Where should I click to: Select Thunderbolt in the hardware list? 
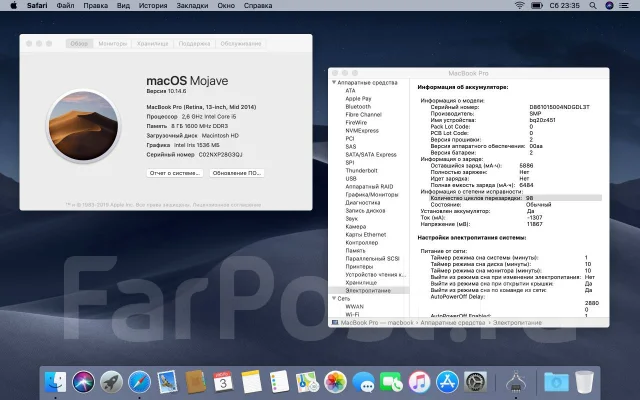pyautogui.click(x=361, y=171)
